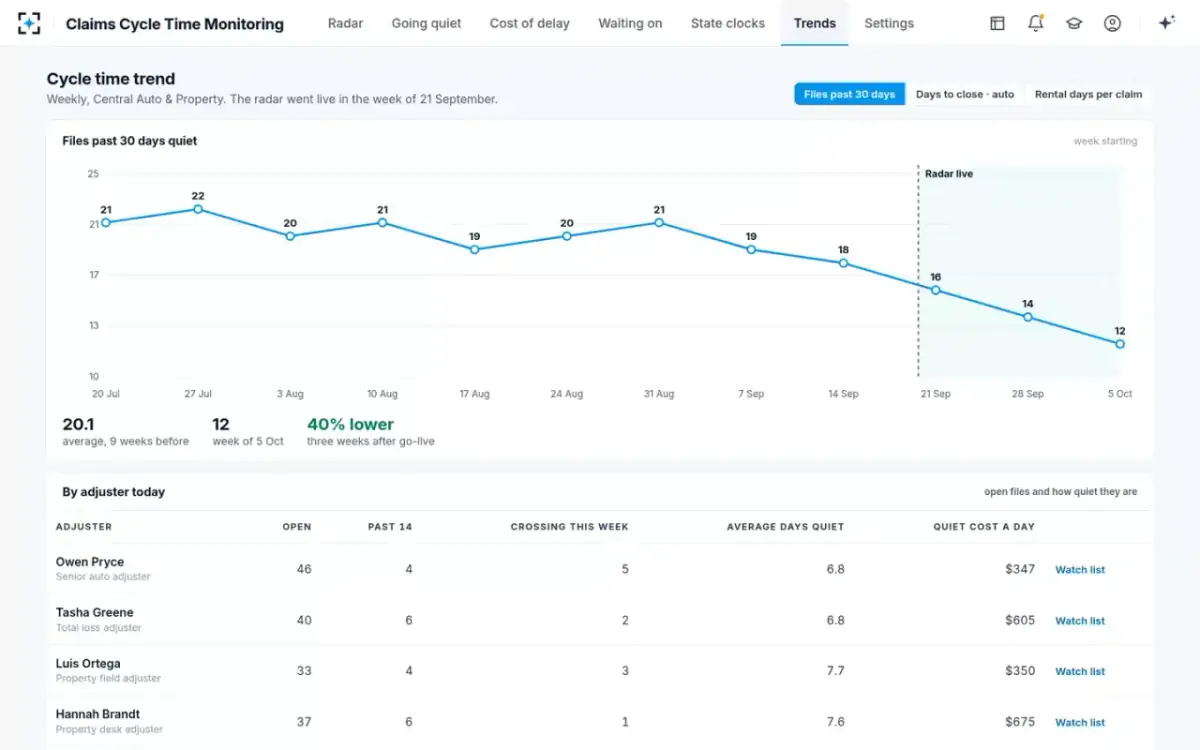
Task: Click the 3 Aug data point
Action: point(290,236)
